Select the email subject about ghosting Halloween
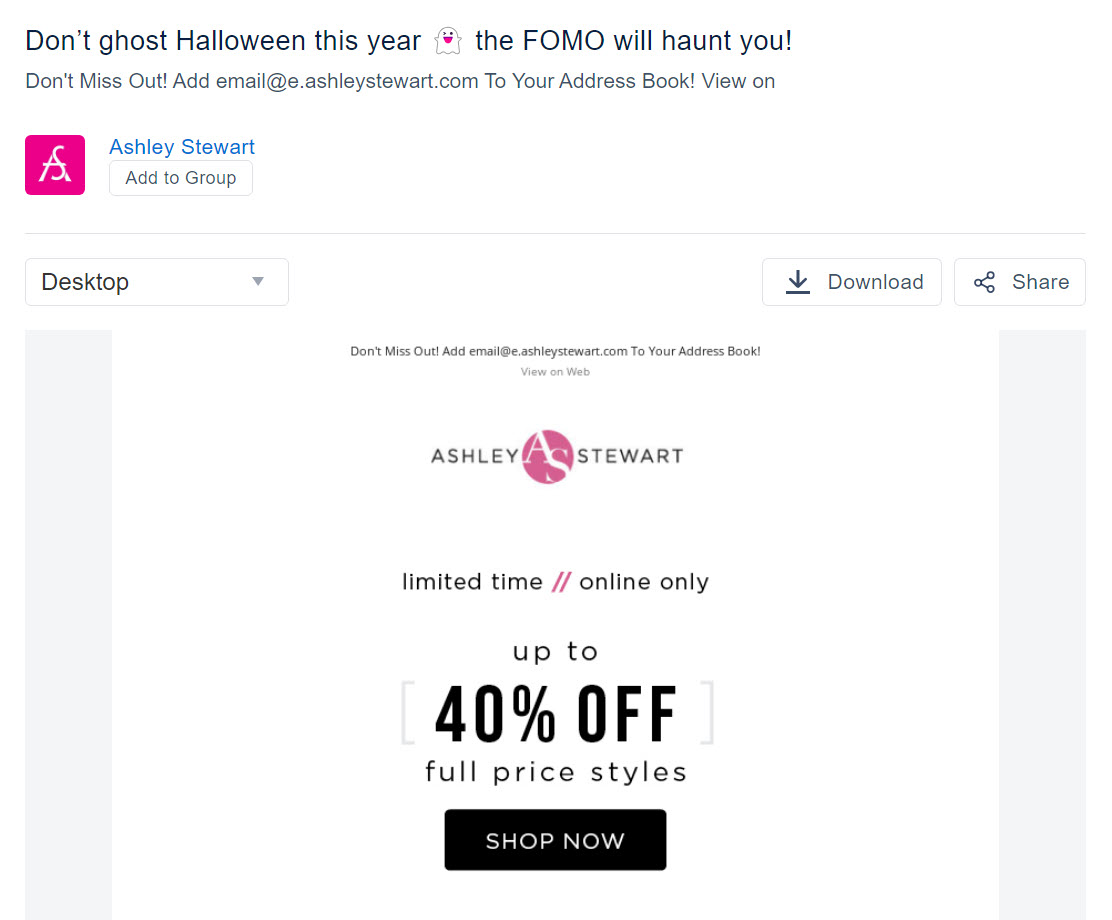1112x920 pixels. coord(408,40)
